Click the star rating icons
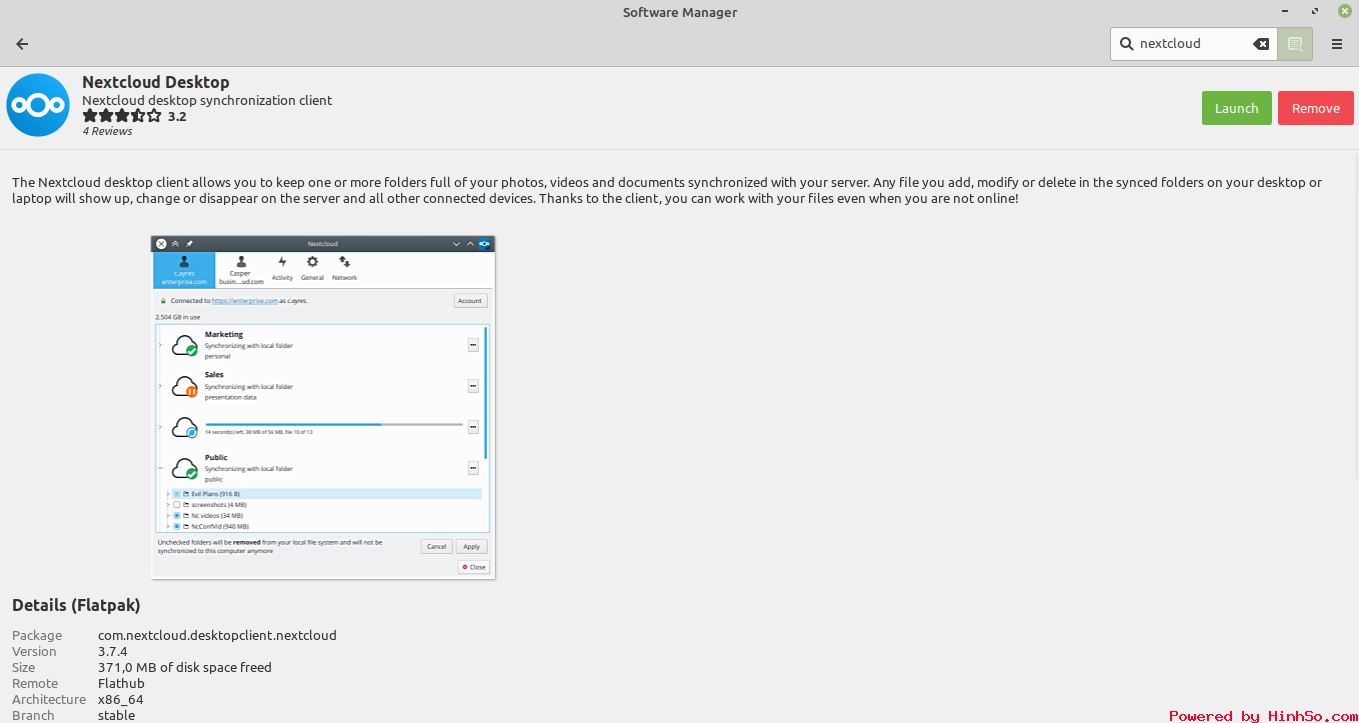This screenshot has height=723, width=1359. [x=122, y=116]
